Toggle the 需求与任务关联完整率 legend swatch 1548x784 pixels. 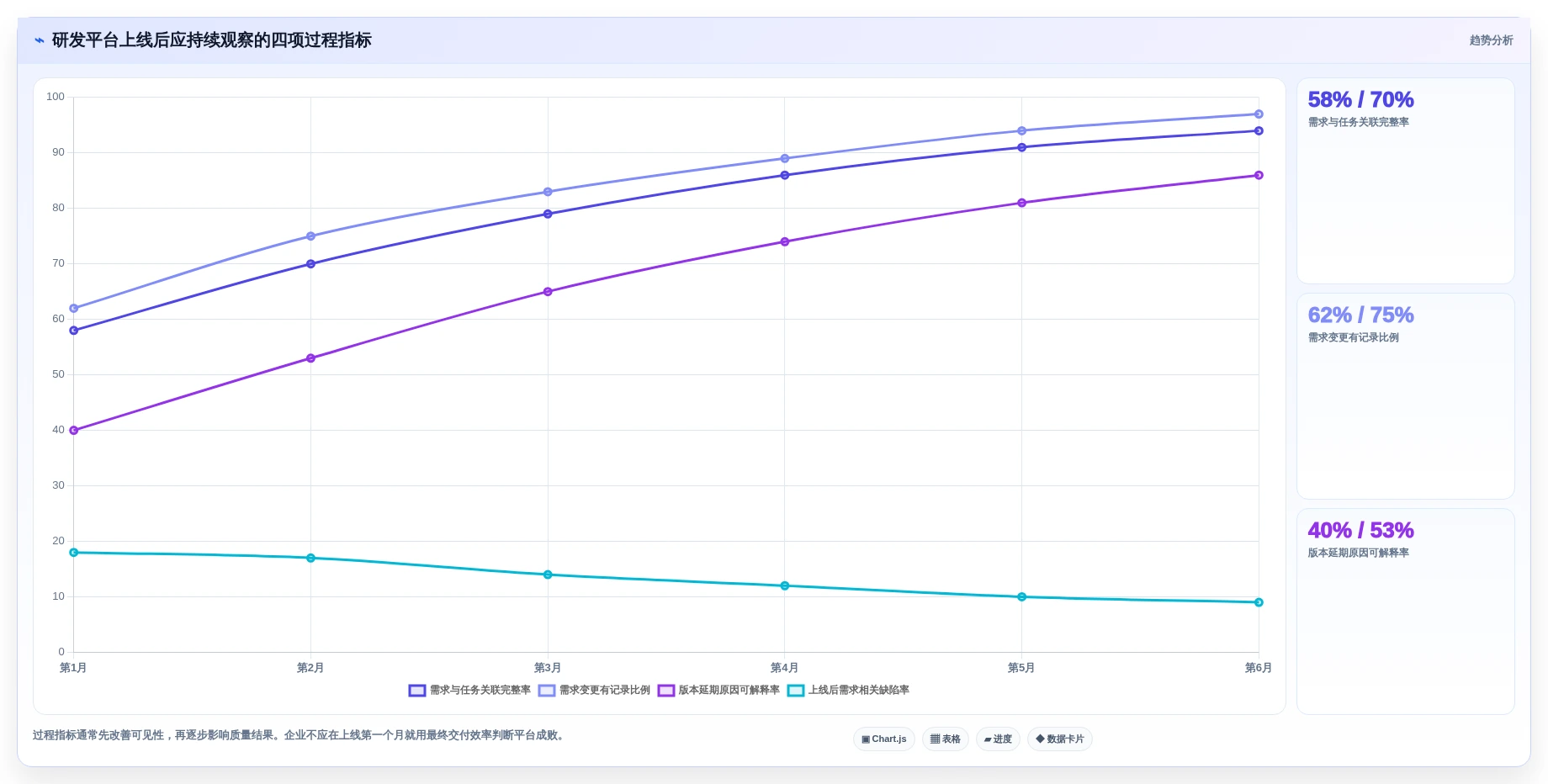(x=417, y=691)
